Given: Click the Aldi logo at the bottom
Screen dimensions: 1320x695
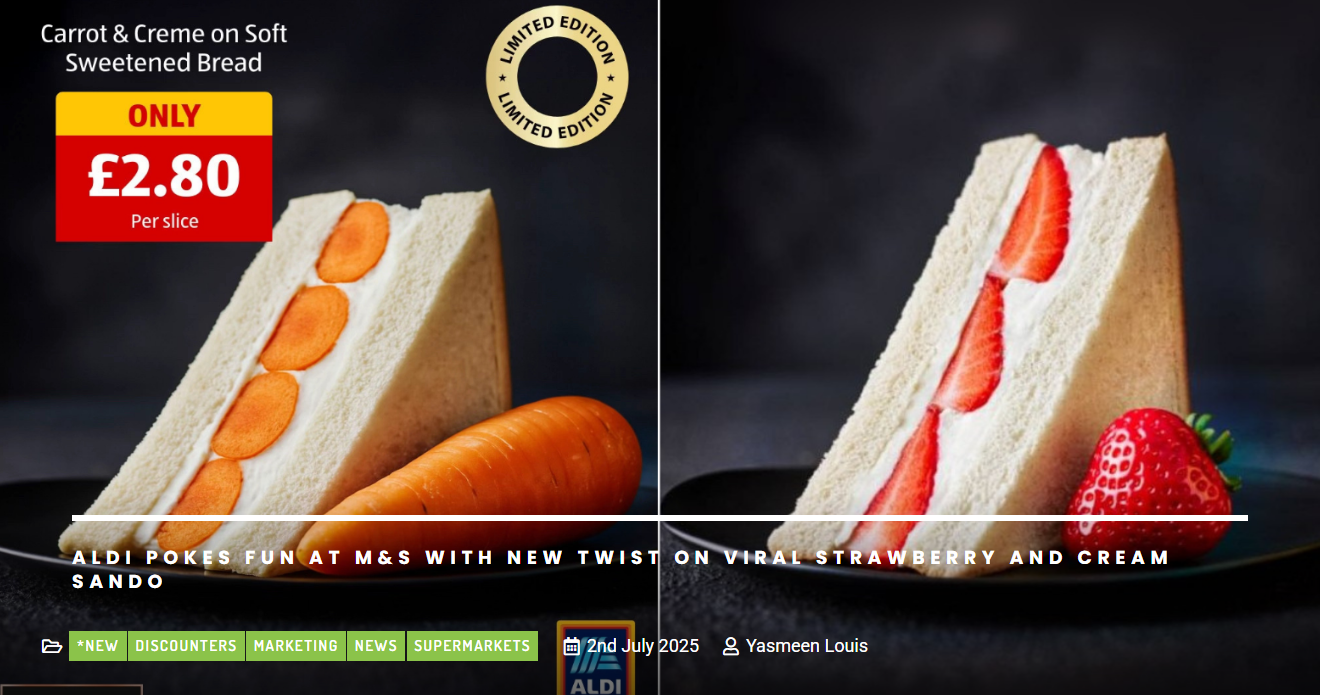Looking at the screenshot, I should click(596, 658).
